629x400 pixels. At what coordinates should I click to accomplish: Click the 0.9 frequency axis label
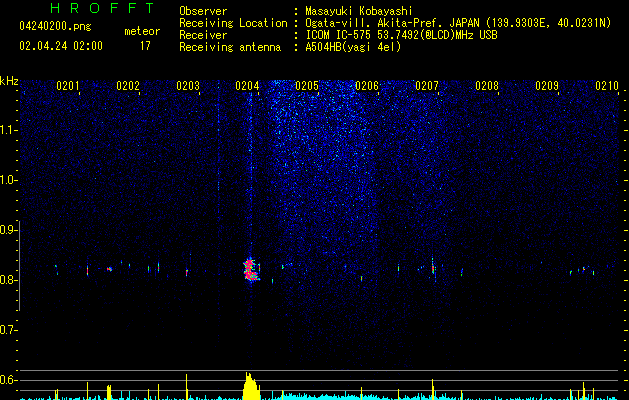pos(8,230)
